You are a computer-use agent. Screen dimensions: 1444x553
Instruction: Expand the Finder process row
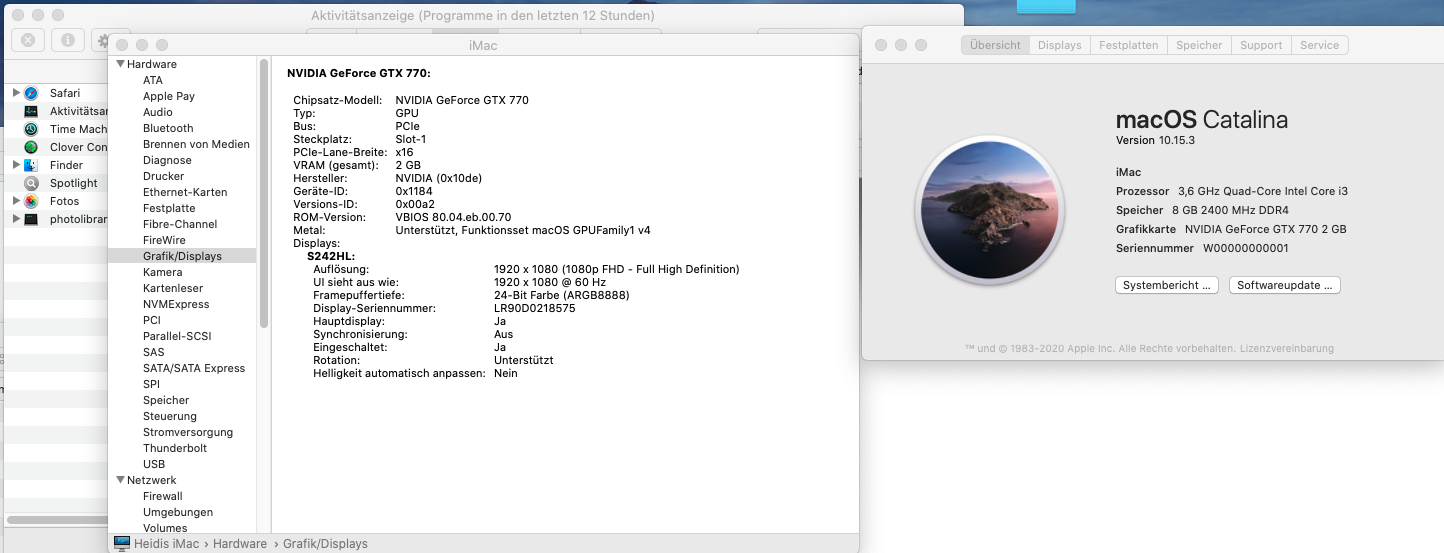[x=16, y=165]
